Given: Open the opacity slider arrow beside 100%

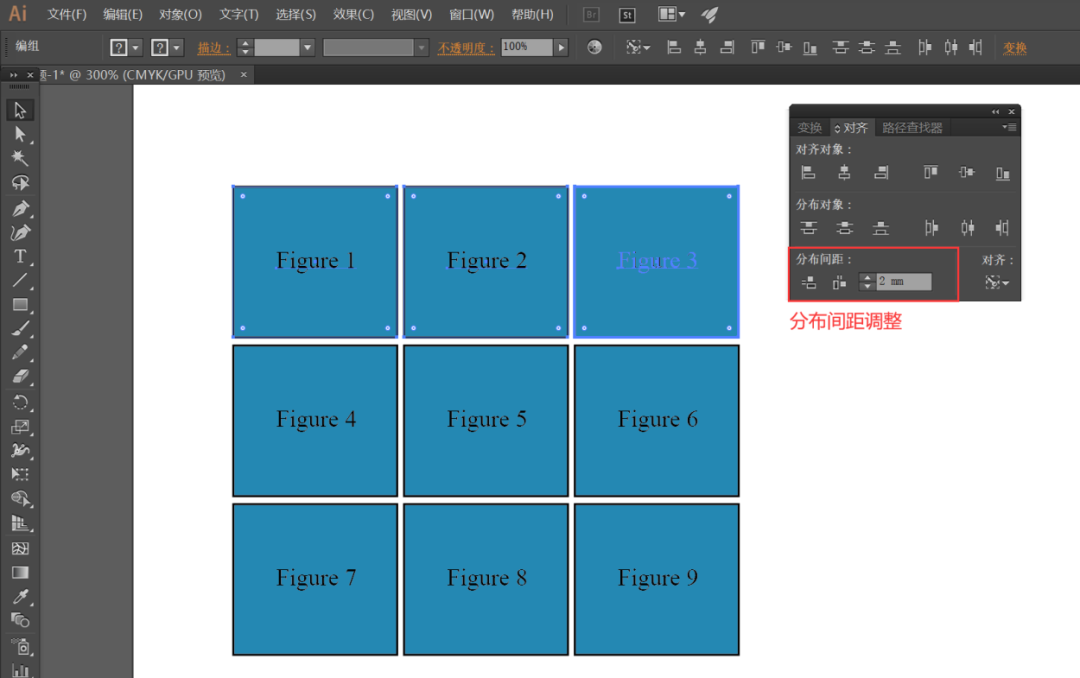Looking at the screenshot, I should click(561, 48).
